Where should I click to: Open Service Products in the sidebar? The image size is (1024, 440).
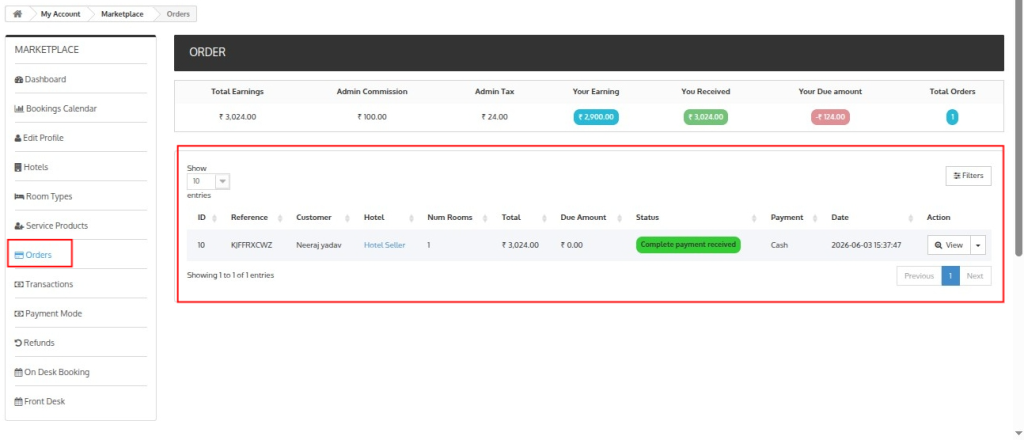[x=51, y=226]
